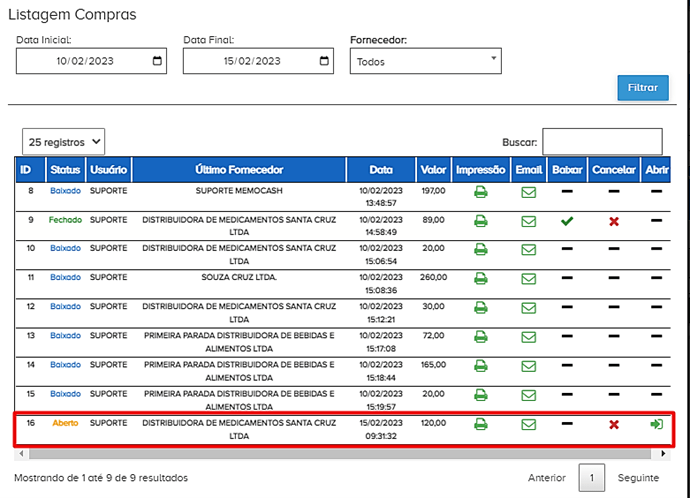The height and width of the screenshot is (498, 690).
Task: Cancel purchase 16 with red X
Action: point(614,425)
